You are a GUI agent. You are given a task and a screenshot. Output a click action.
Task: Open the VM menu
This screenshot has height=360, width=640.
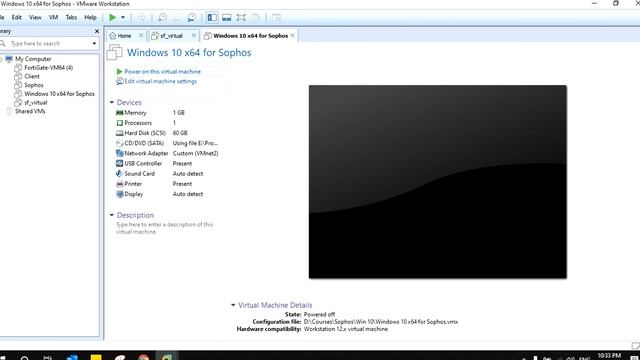pyautogui.click(x=53, y=17)
